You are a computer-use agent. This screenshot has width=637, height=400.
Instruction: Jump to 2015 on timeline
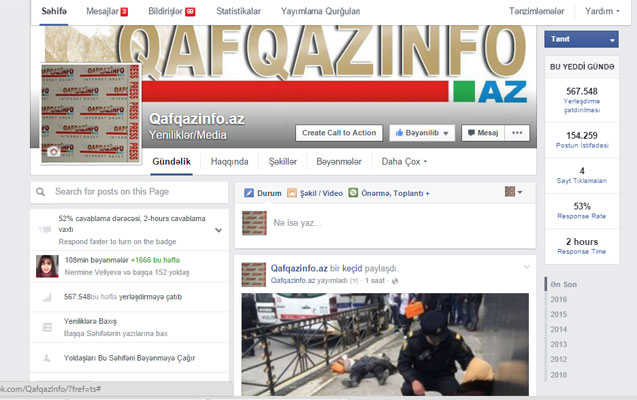coord(559,314)
